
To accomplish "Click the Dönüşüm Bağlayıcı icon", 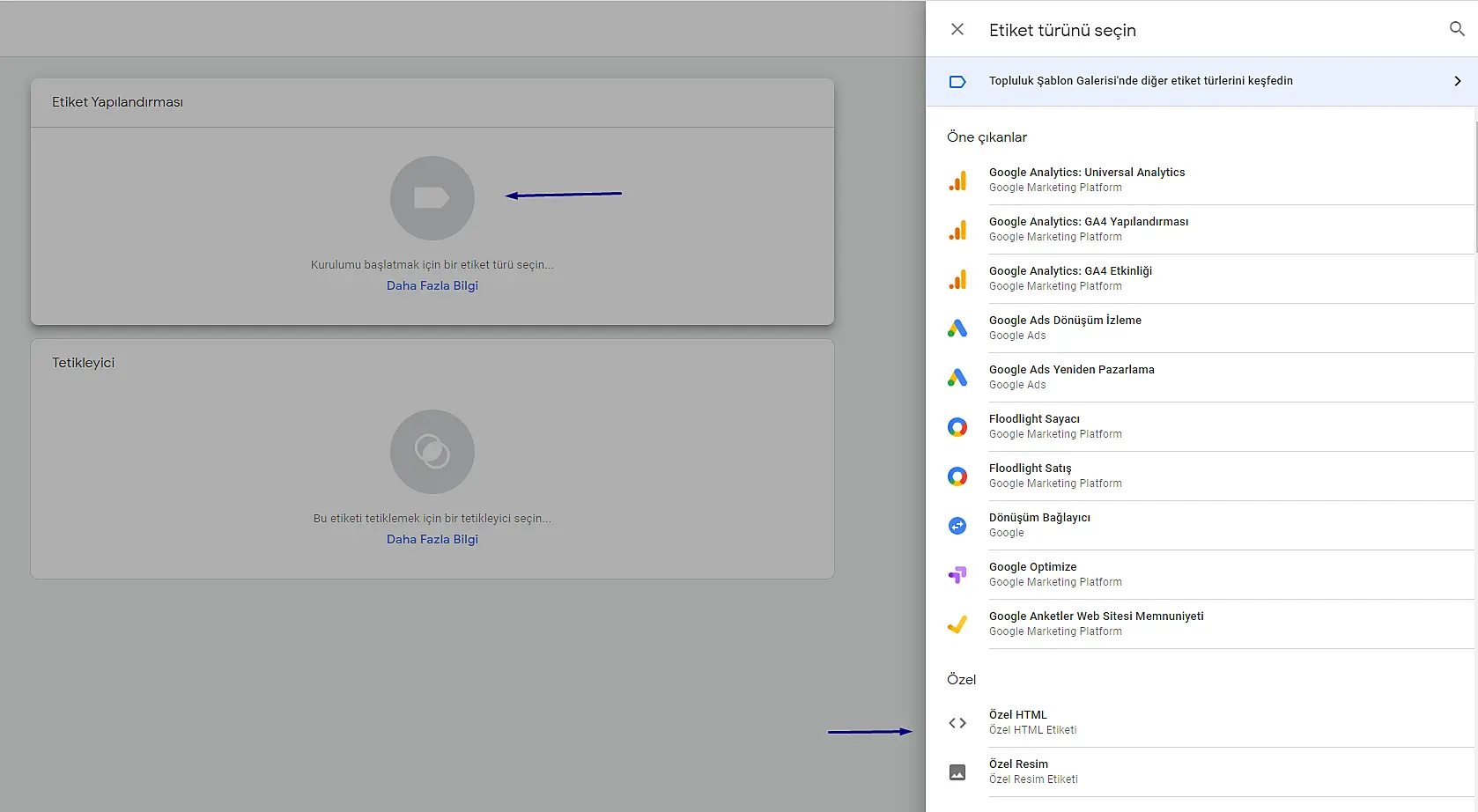I will coord(957,526).
